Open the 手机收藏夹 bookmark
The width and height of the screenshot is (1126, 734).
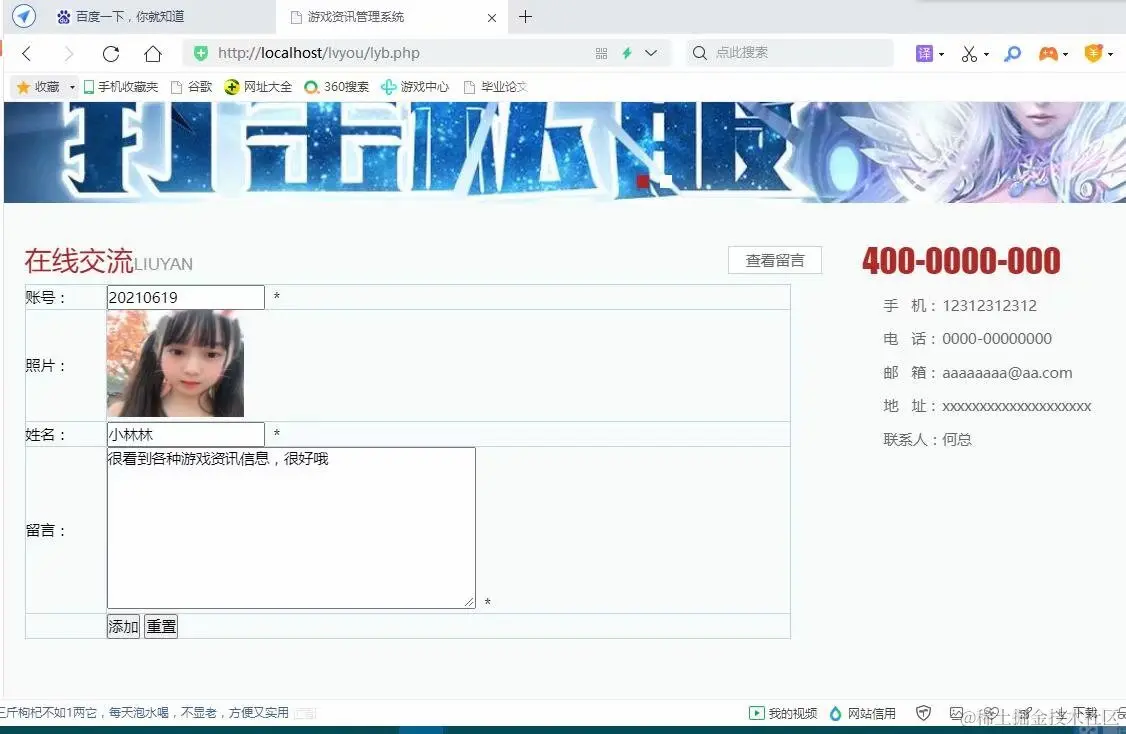[x=121, y=87]
